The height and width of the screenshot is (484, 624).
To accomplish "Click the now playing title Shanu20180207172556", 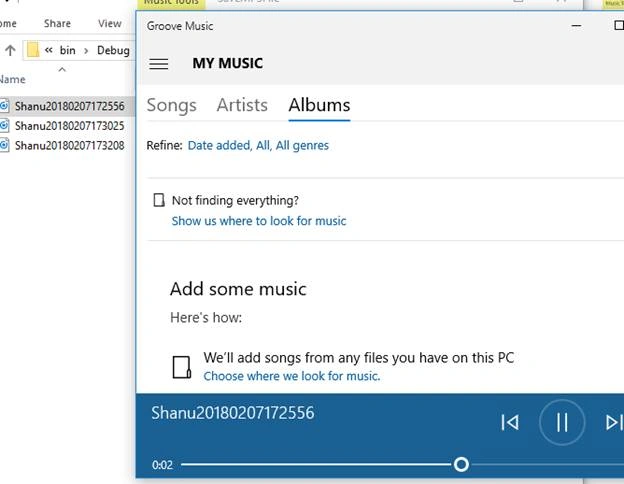I will coord(233,413).
